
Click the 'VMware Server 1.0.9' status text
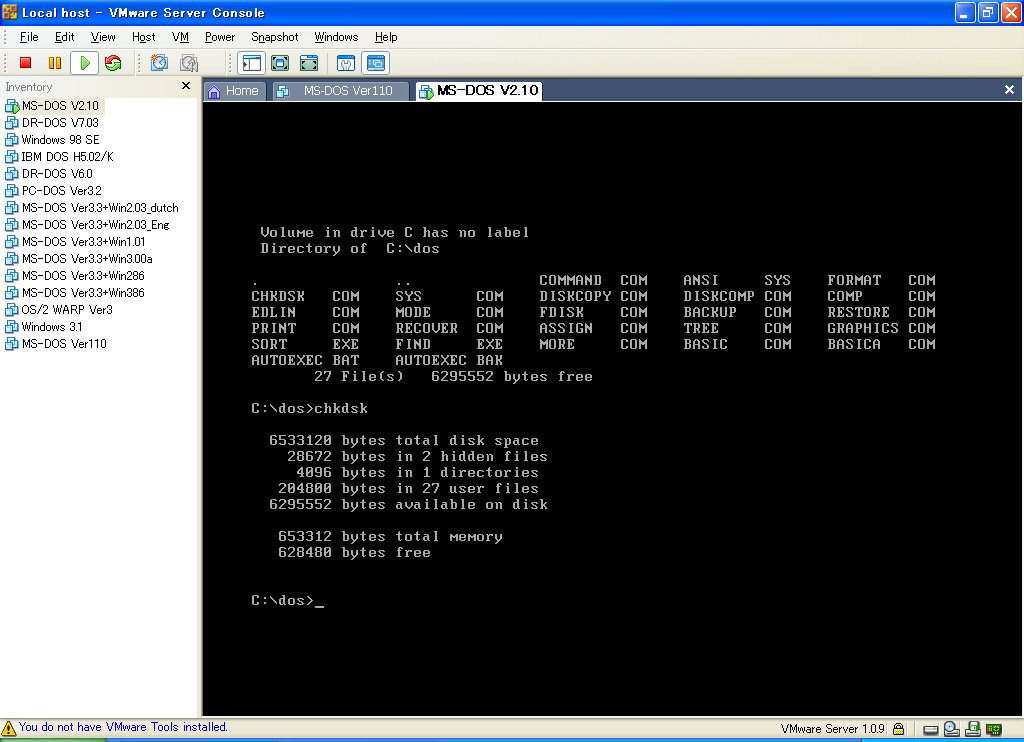832,729
